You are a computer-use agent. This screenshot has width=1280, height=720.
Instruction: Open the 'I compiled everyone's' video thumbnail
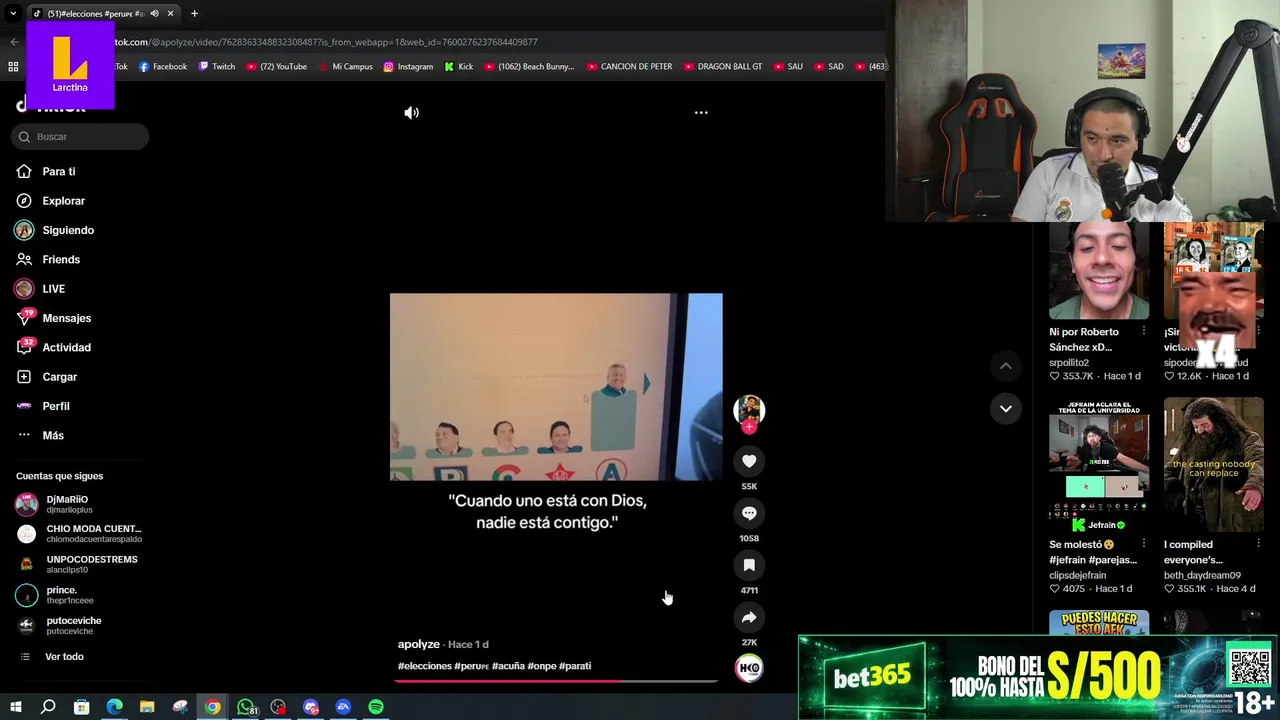pyautogui.click(x=1214, y=465)
